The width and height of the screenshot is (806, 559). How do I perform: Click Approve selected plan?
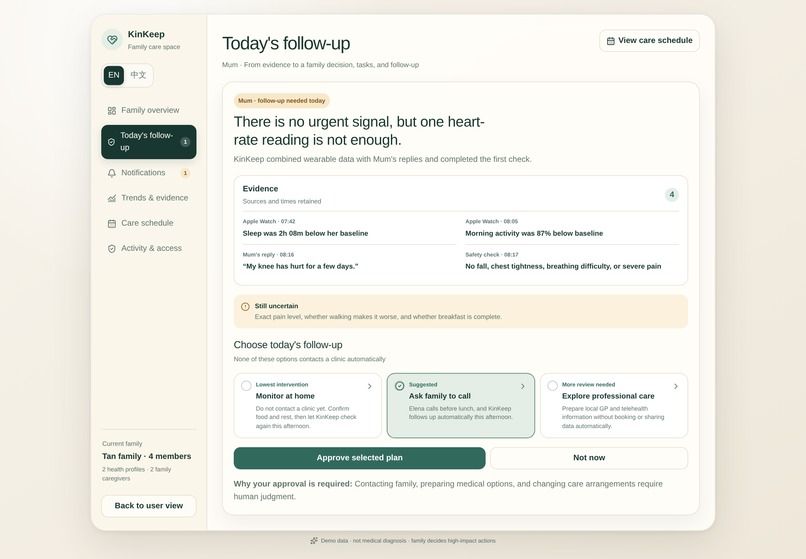coord(359,458)
